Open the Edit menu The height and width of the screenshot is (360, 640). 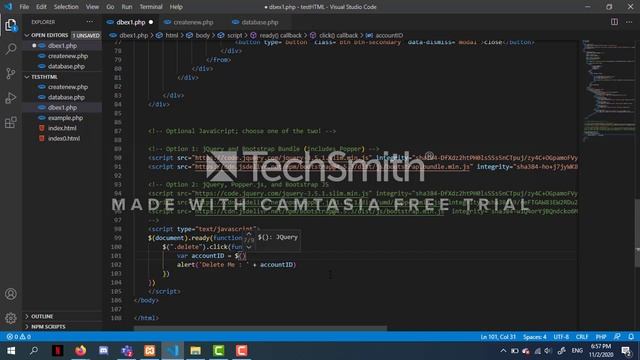tap(41, 7)
